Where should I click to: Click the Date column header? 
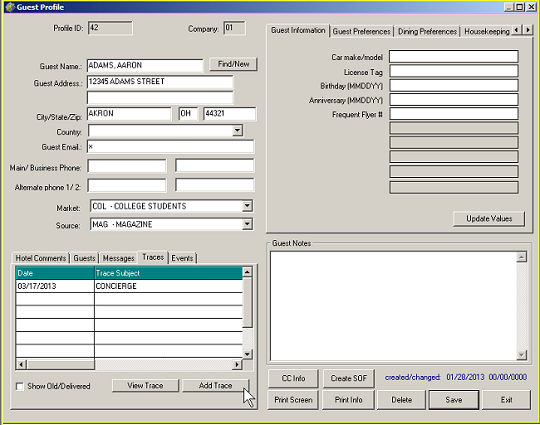pyautogui.click(x=55, y=273)
